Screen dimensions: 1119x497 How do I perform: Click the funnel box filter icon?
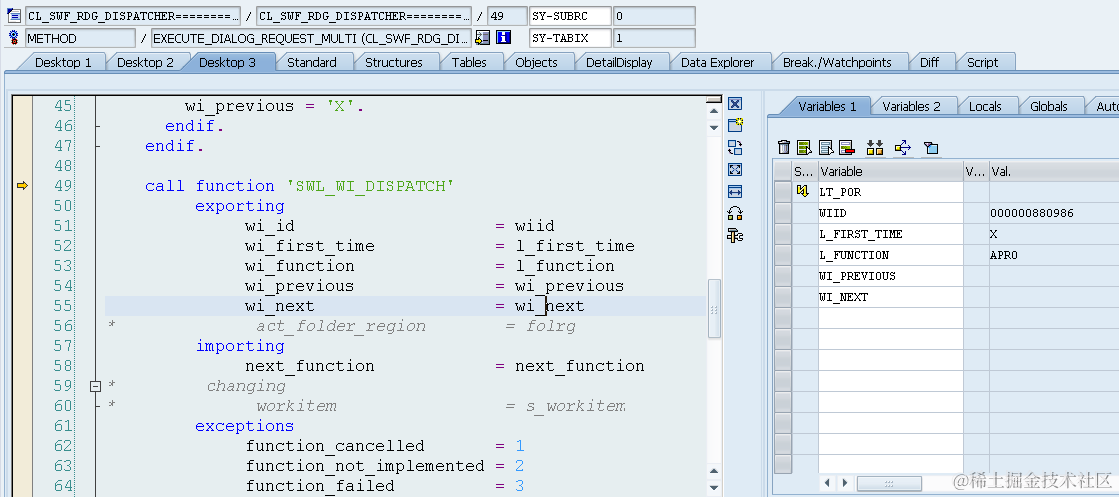coord(931,148)
